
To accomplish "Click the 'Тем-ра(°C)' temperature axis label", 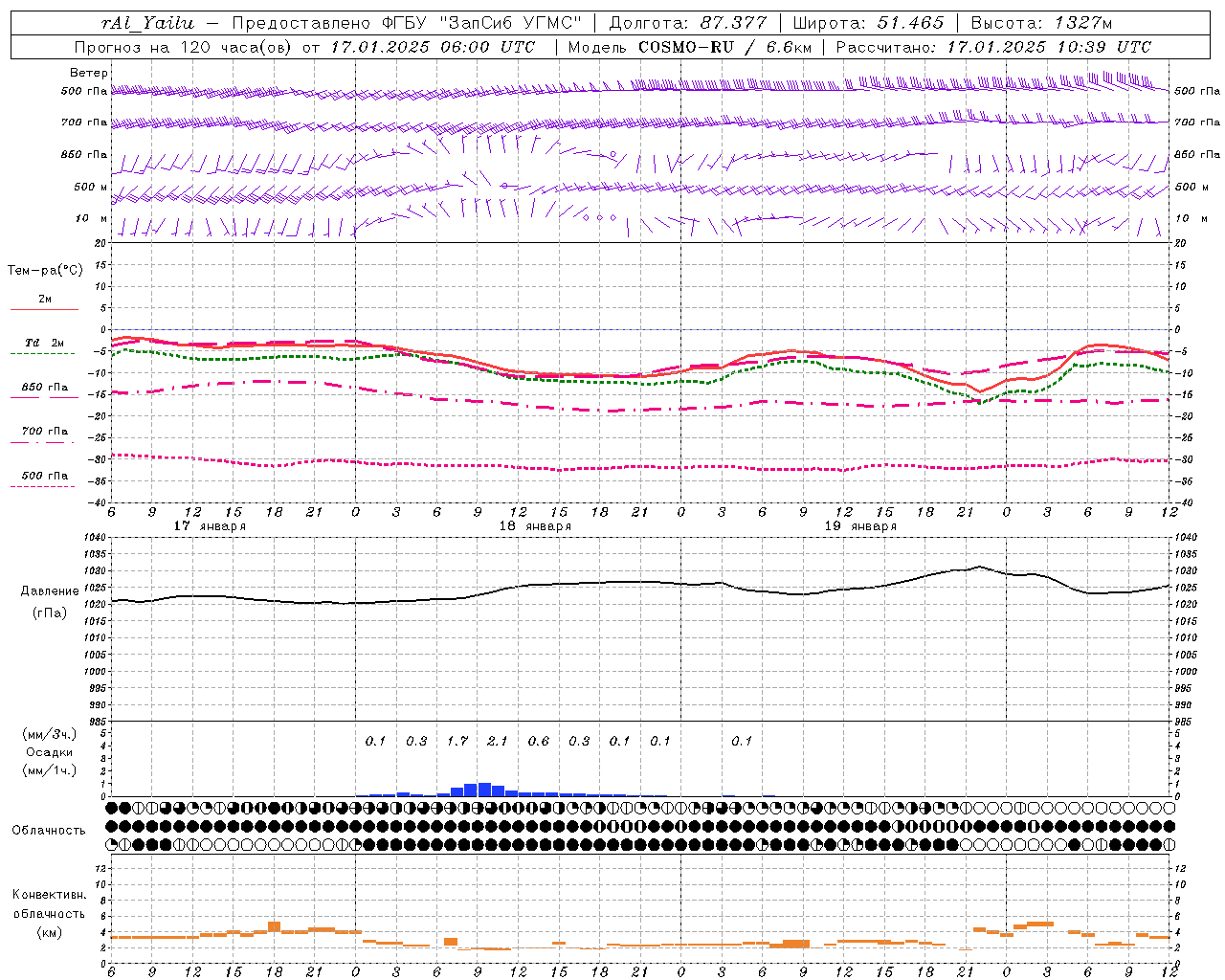I will [45, 271].
